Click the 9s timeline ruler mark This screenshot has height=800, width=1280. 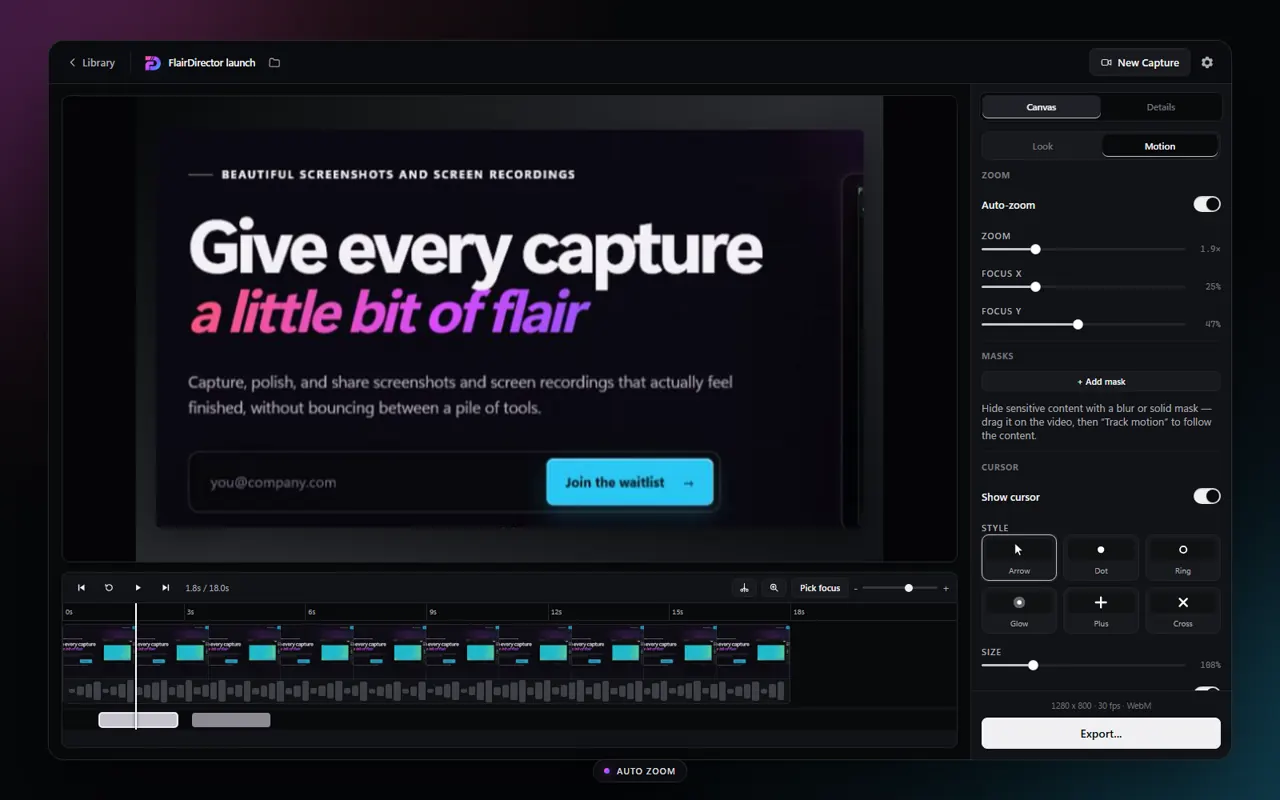[x=432, y=612]
